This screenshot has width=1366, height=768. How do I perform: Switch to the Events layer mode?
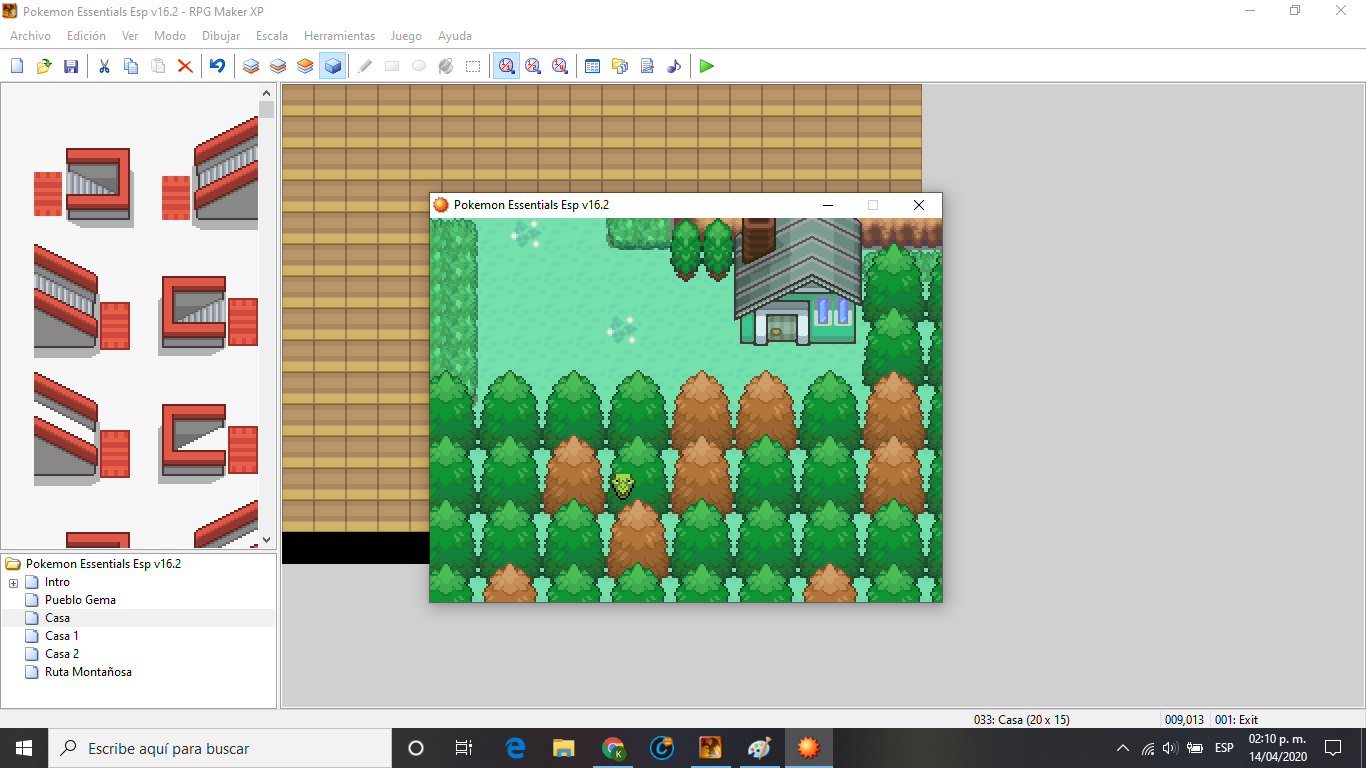click(333, 66)
